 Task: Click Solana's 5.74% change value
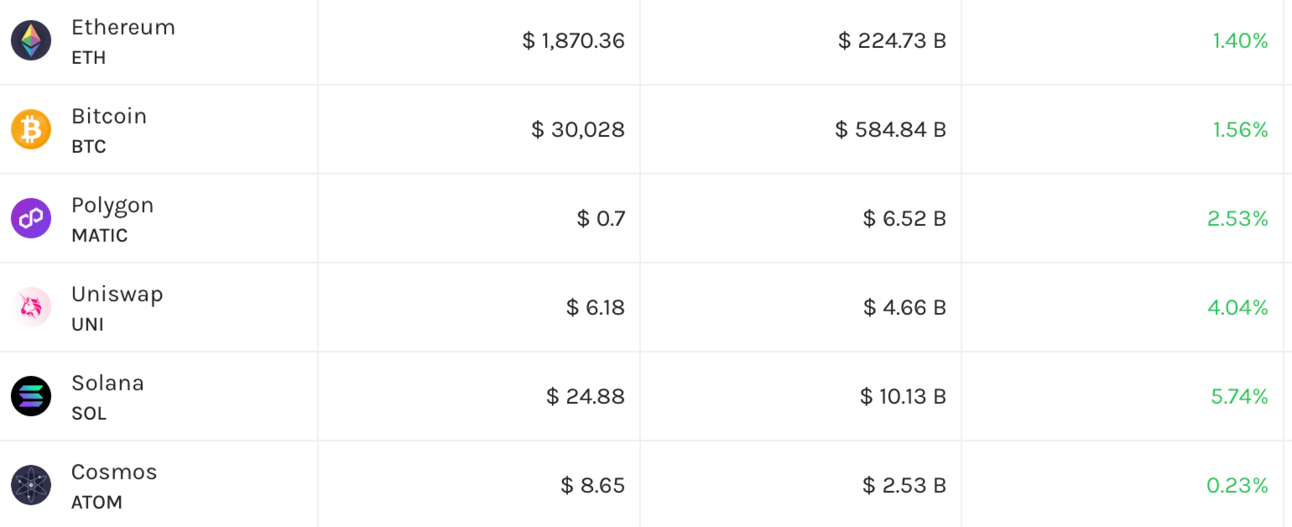point(1239,396)
